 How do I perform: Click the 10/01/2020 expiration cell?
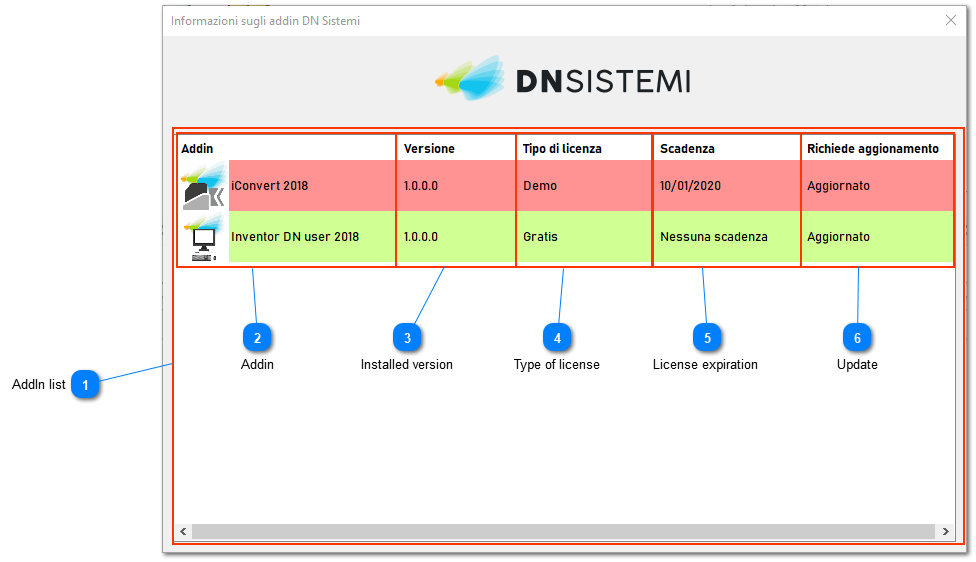(x=690, y=185)
